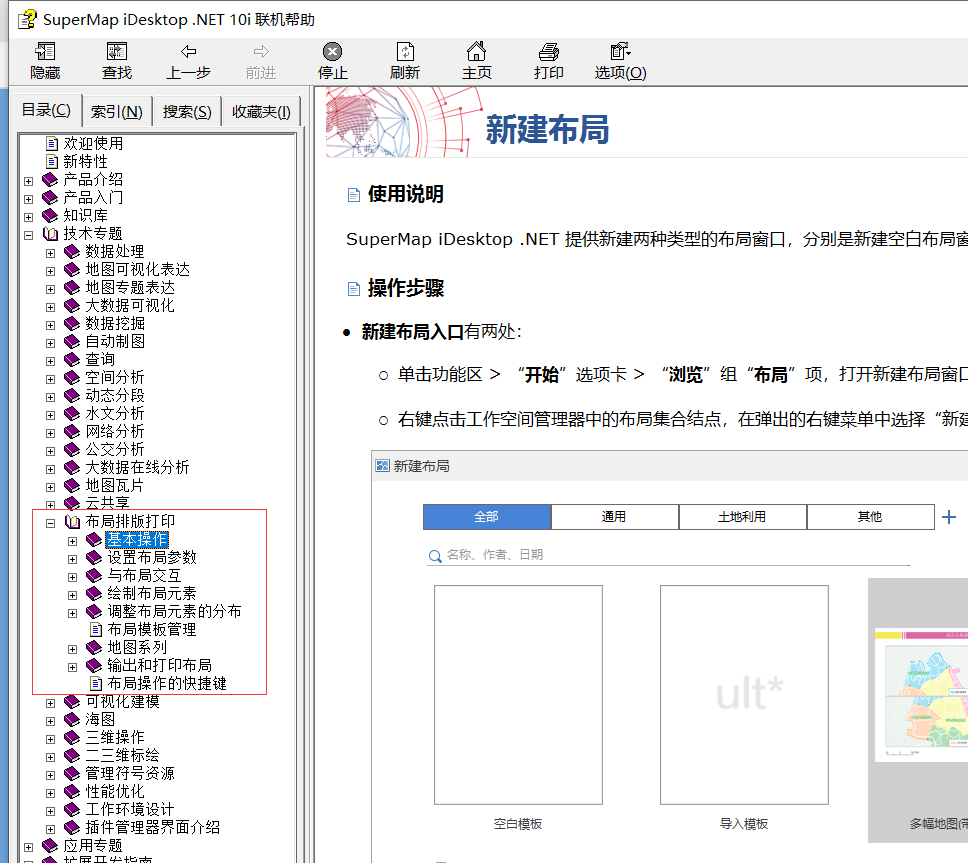968x863 pixels.
Task: Click the 名称、作者、日期 search field
Action: [x=669, y=555]
